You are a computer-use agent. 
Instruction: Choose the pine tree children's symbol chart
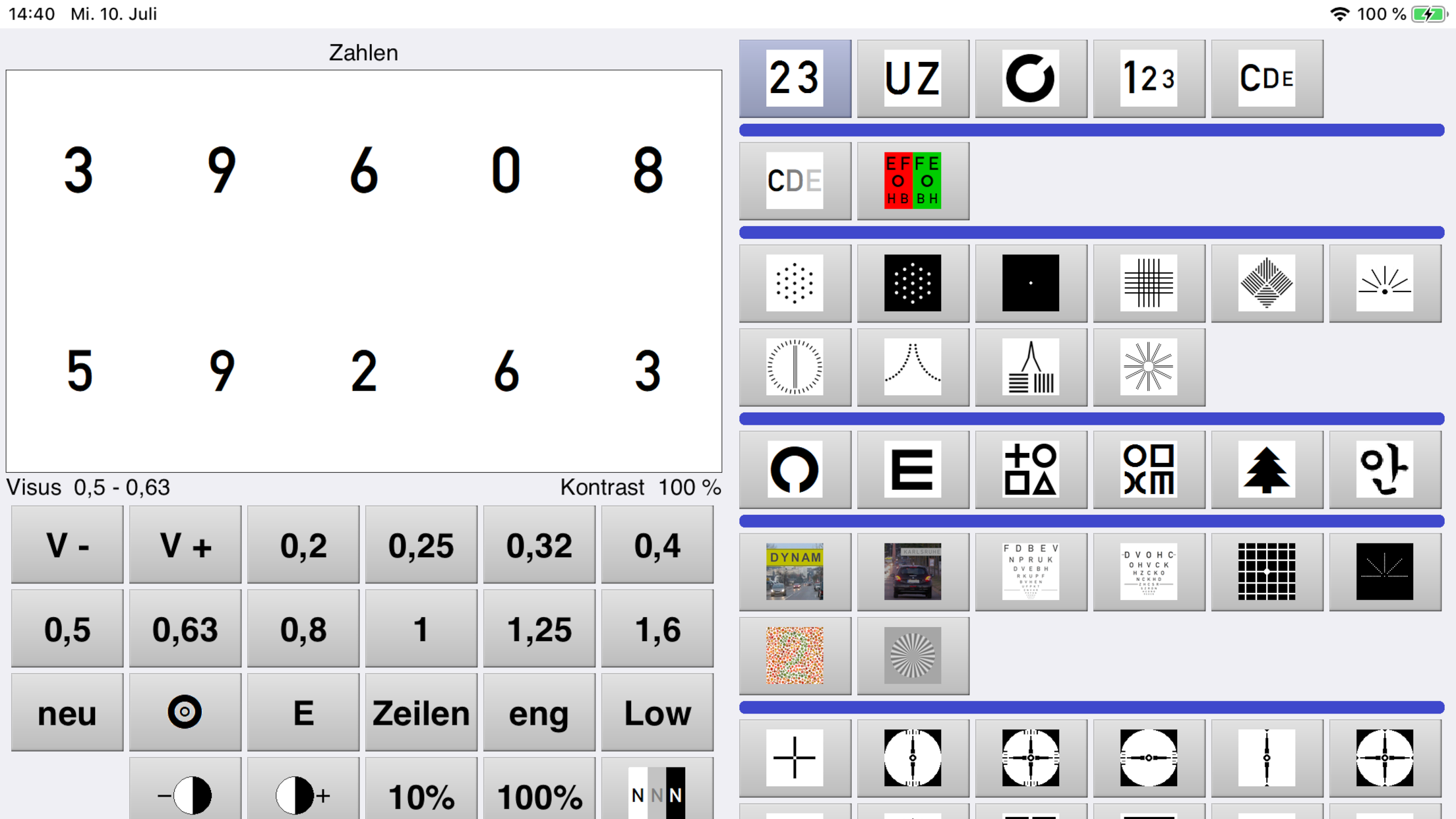click(x=1266, y=470)
